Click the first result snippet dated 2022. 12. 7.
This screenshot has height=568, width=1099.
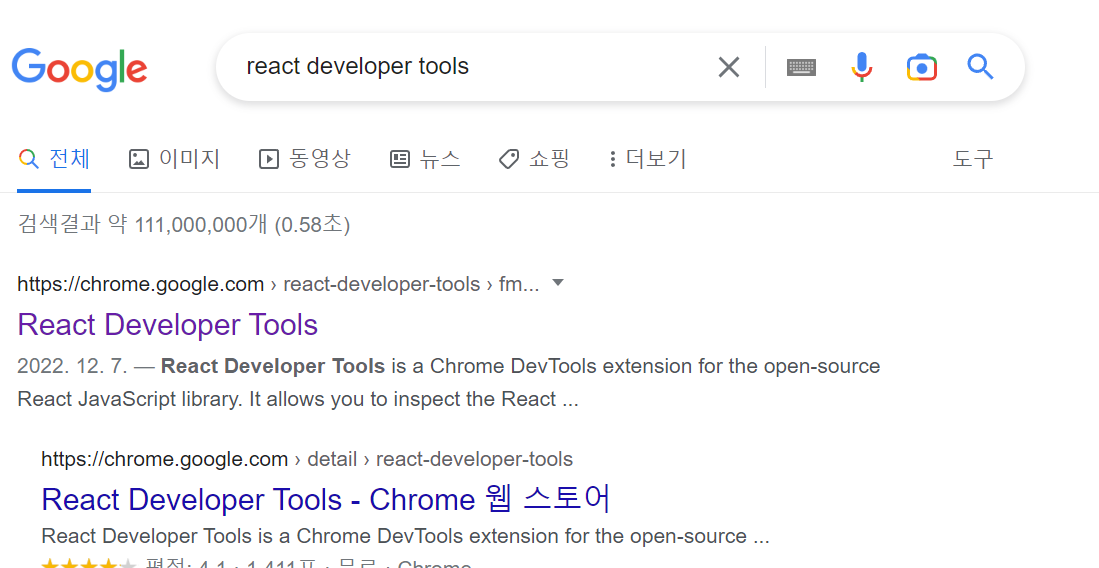(x=449, y=383)
